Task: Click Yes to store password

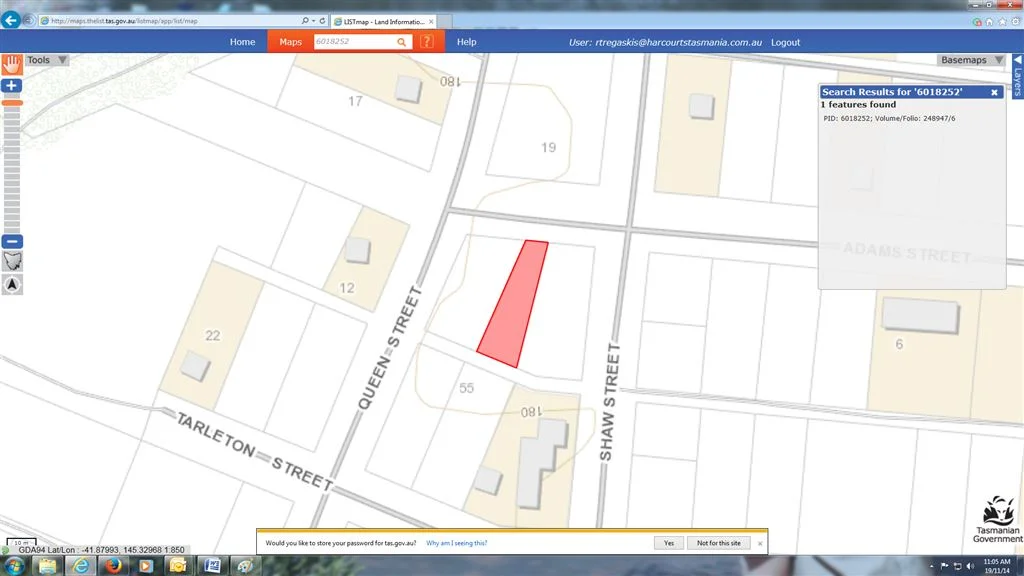Action: 668,543
